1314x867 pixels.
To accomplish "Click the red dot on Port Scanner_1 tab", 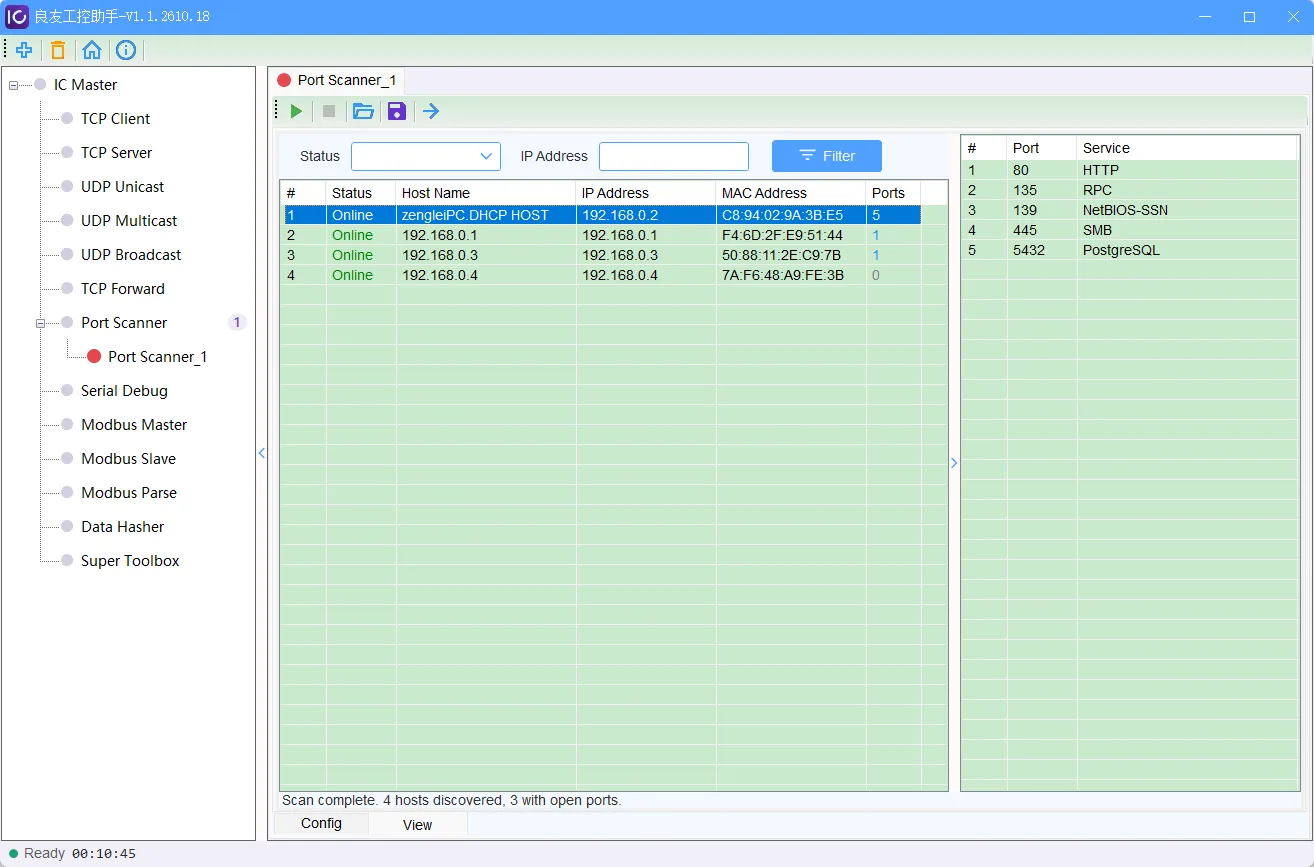I will pos(284,80).
